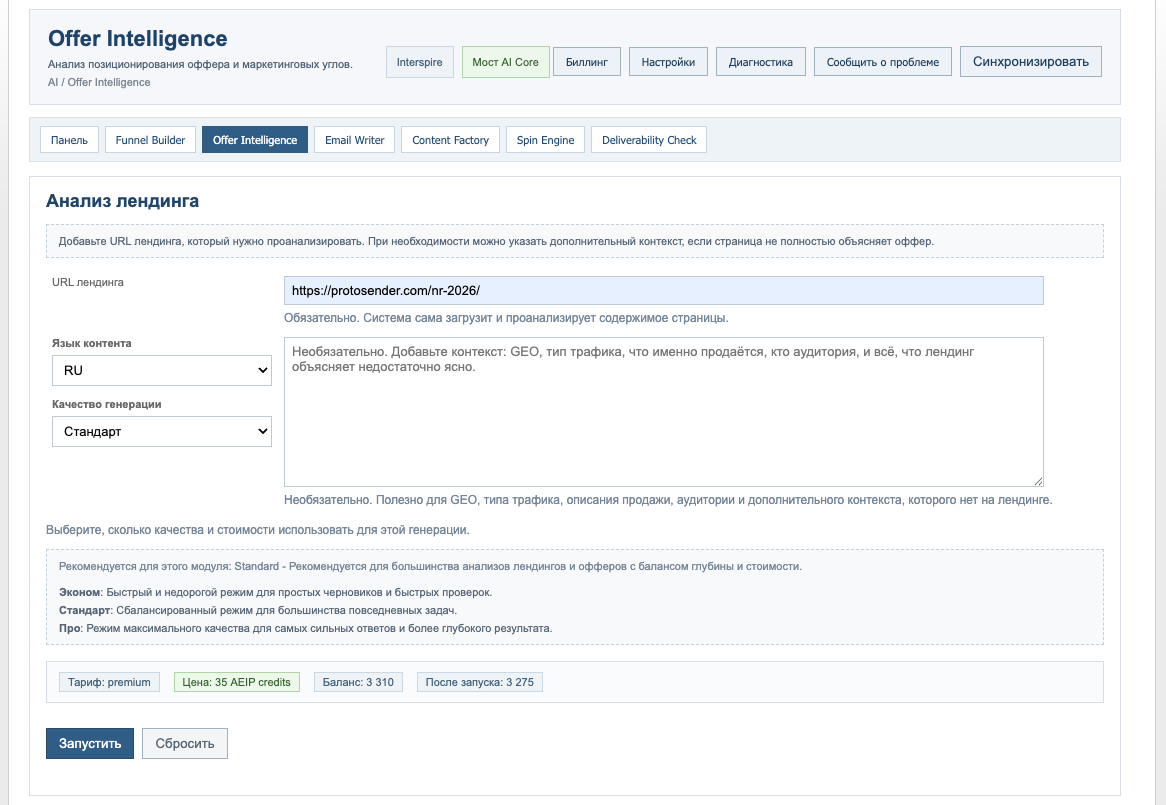Go to the Deliverability Check tab
Viewport: 1166px width, 805px height.
pyautogui.click(x=648, y=139)
